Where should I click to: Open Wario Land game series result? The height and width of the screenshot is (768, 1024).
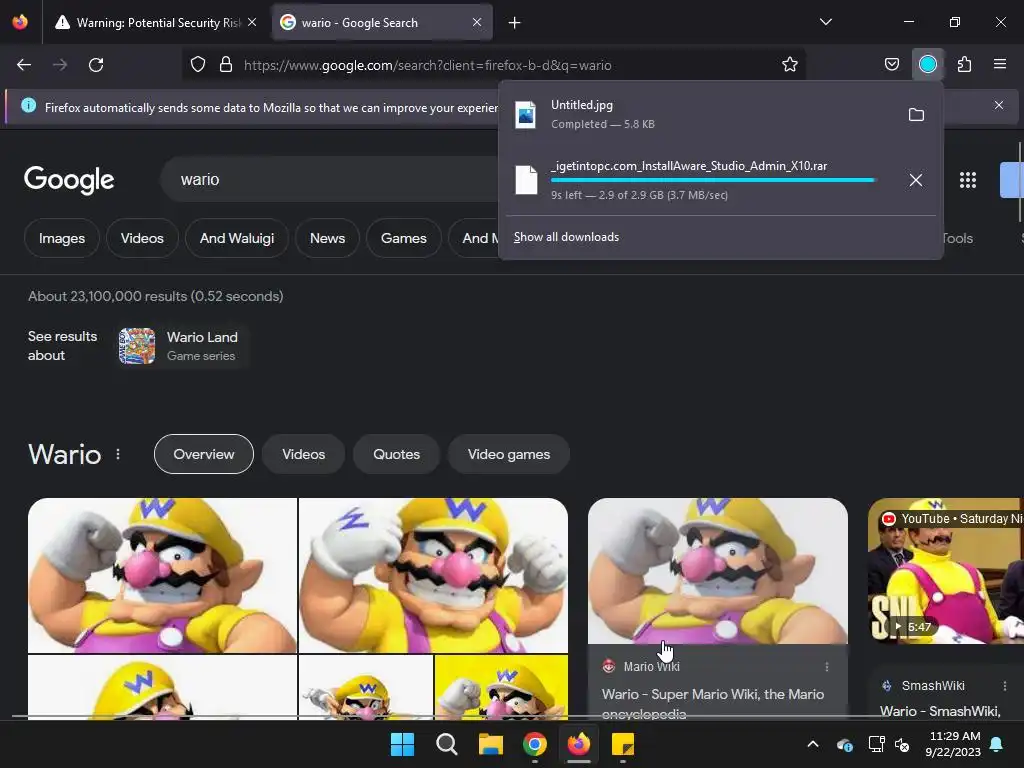[182, 346]
